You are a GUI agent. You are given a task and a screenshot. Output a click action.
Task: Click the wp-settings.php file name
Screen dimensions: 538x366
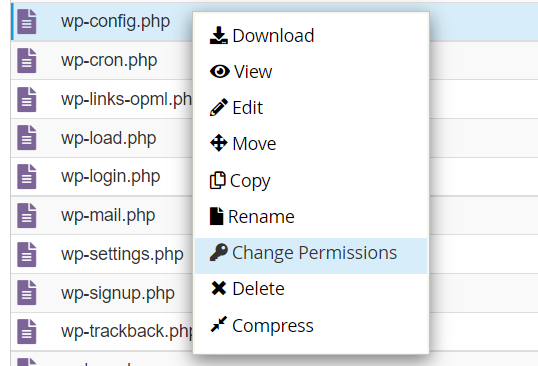tap(122, 254)
